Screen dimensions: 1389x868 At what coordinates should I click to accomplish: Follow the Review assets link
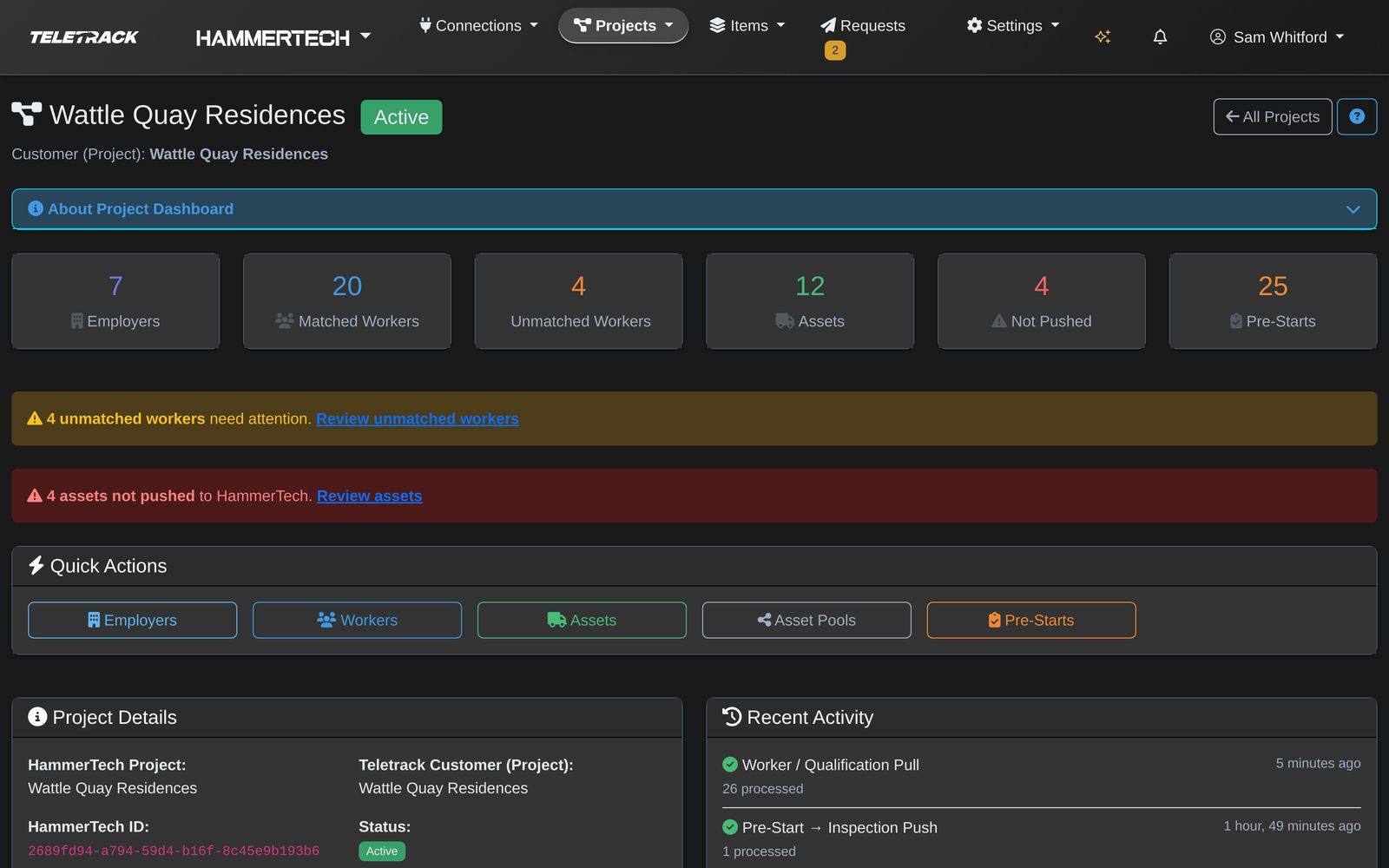click(x=370, y=496)
